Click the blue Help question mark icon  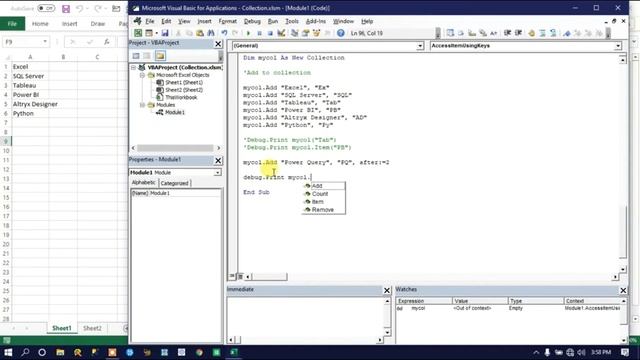(341, 33)
